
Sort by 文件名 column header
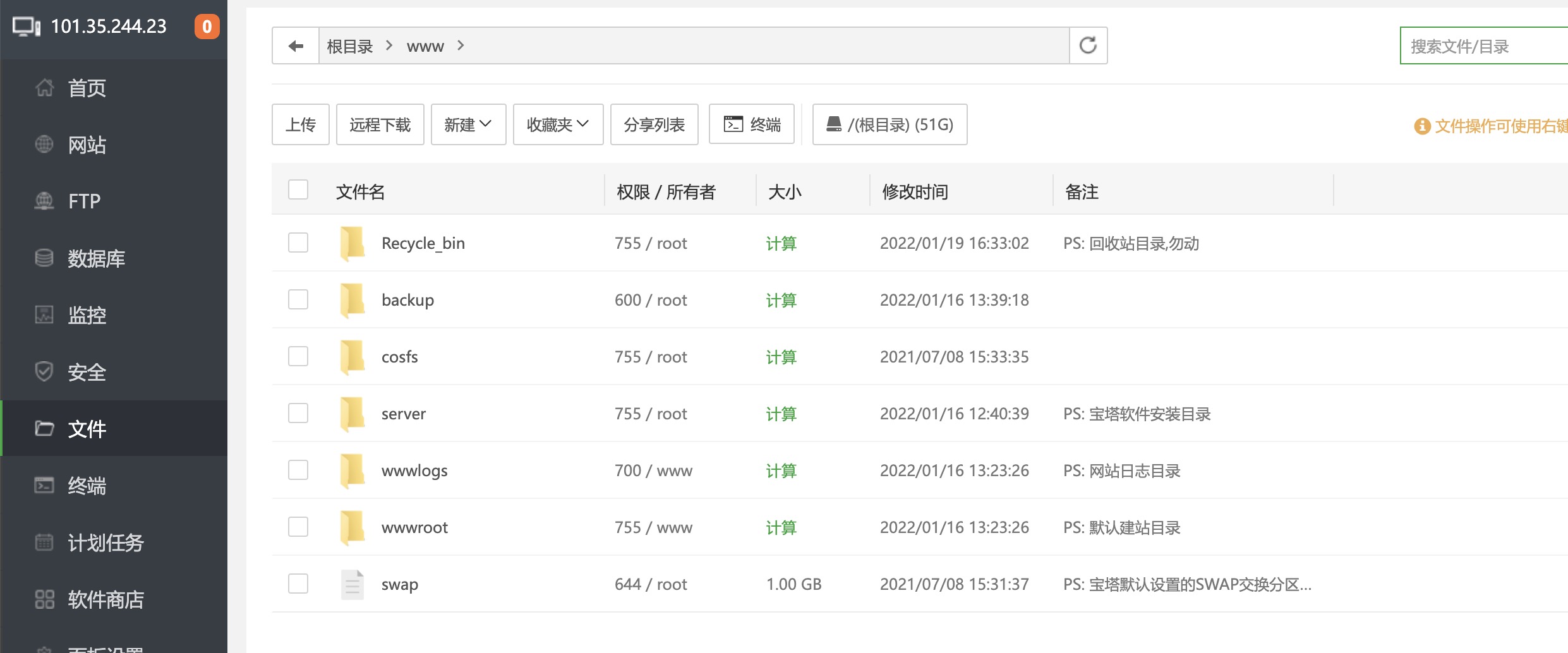coord(360,191)
